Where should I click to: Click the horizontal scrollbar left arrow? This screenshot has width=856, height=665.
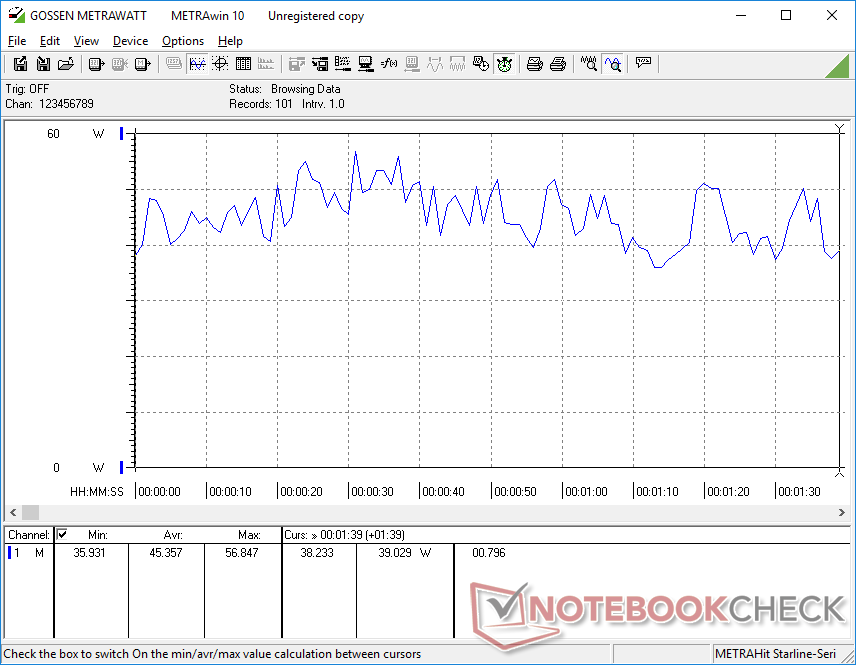(x=13, y=512)
